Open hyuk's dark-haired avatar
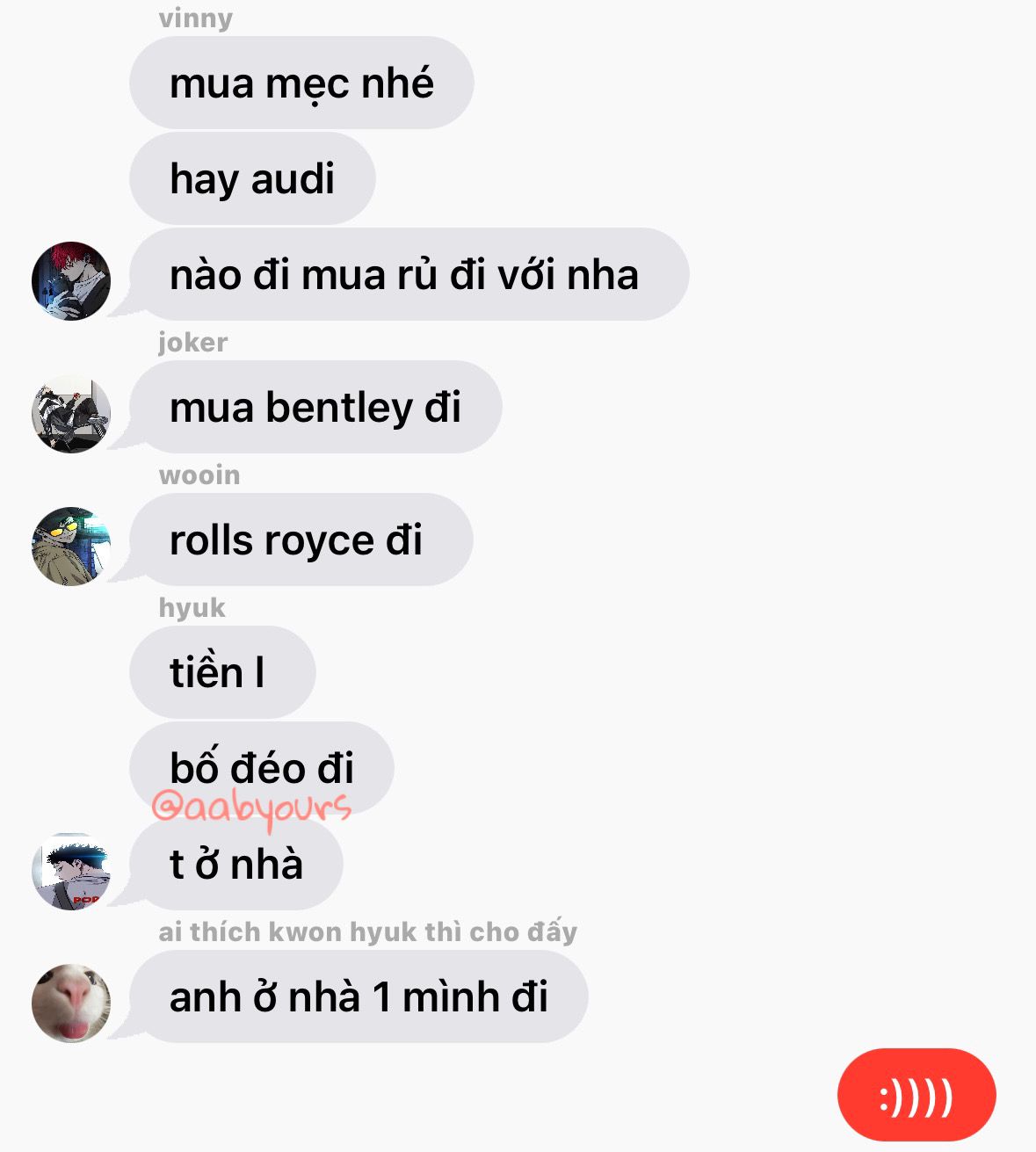 (71, 871)
